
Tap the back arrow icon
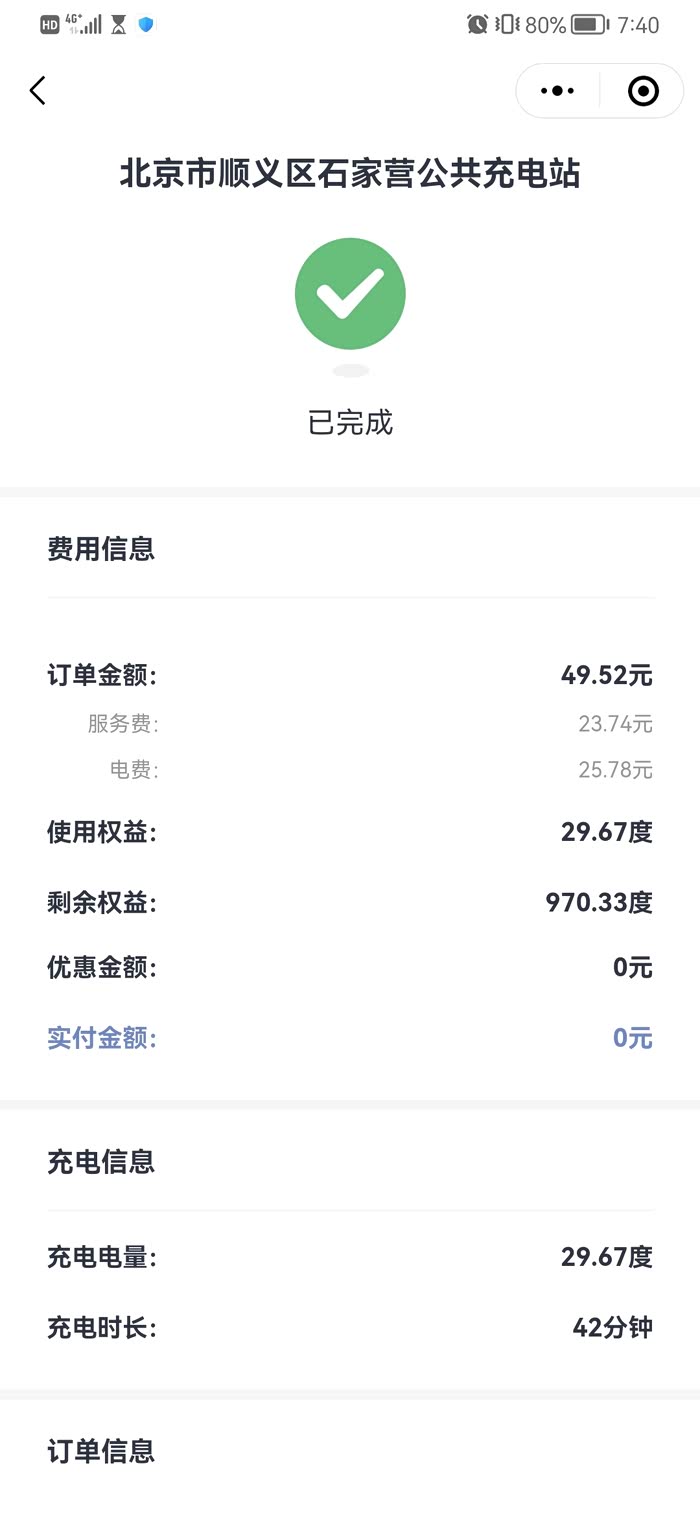(38, 91)
